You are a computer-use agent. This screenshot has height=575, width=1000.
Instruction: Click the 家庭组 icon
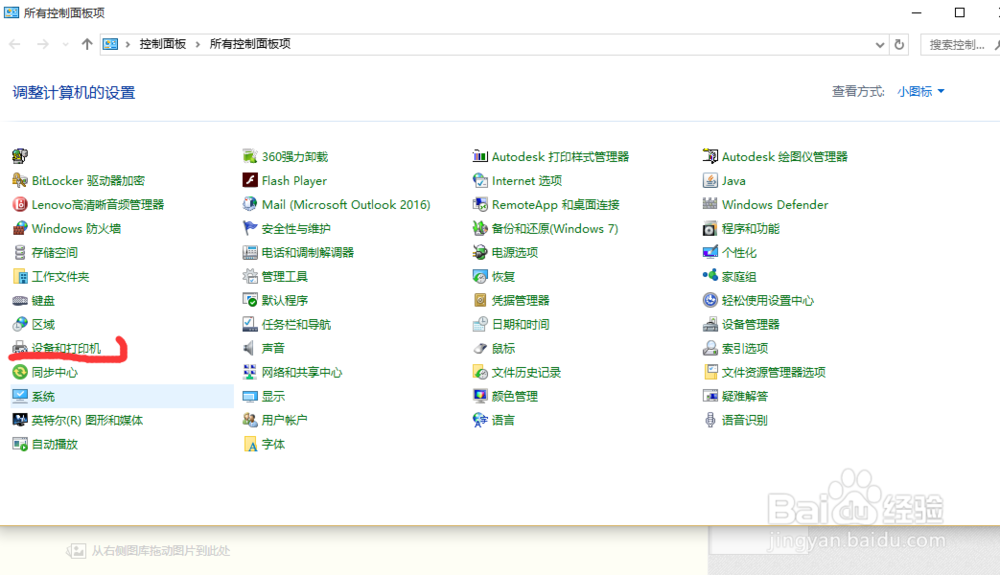point(710,277)
